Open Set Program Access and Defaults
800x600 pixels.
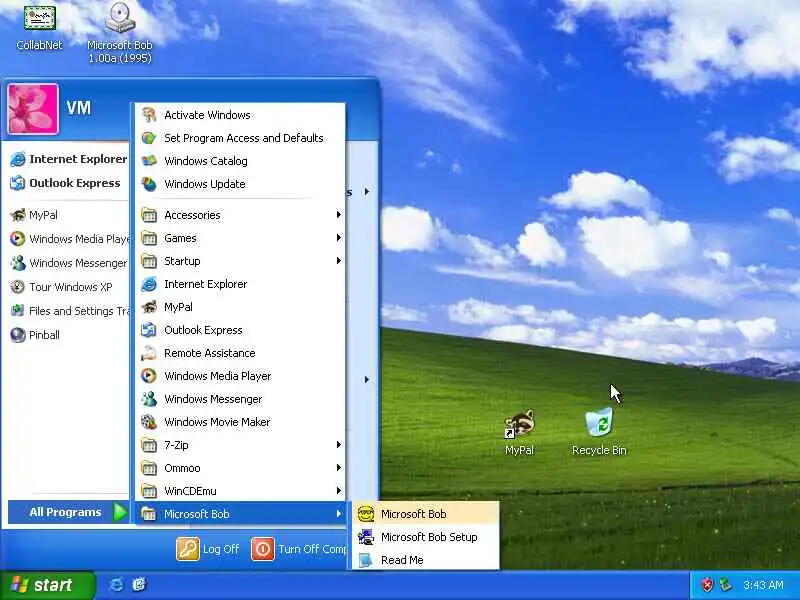240,138
